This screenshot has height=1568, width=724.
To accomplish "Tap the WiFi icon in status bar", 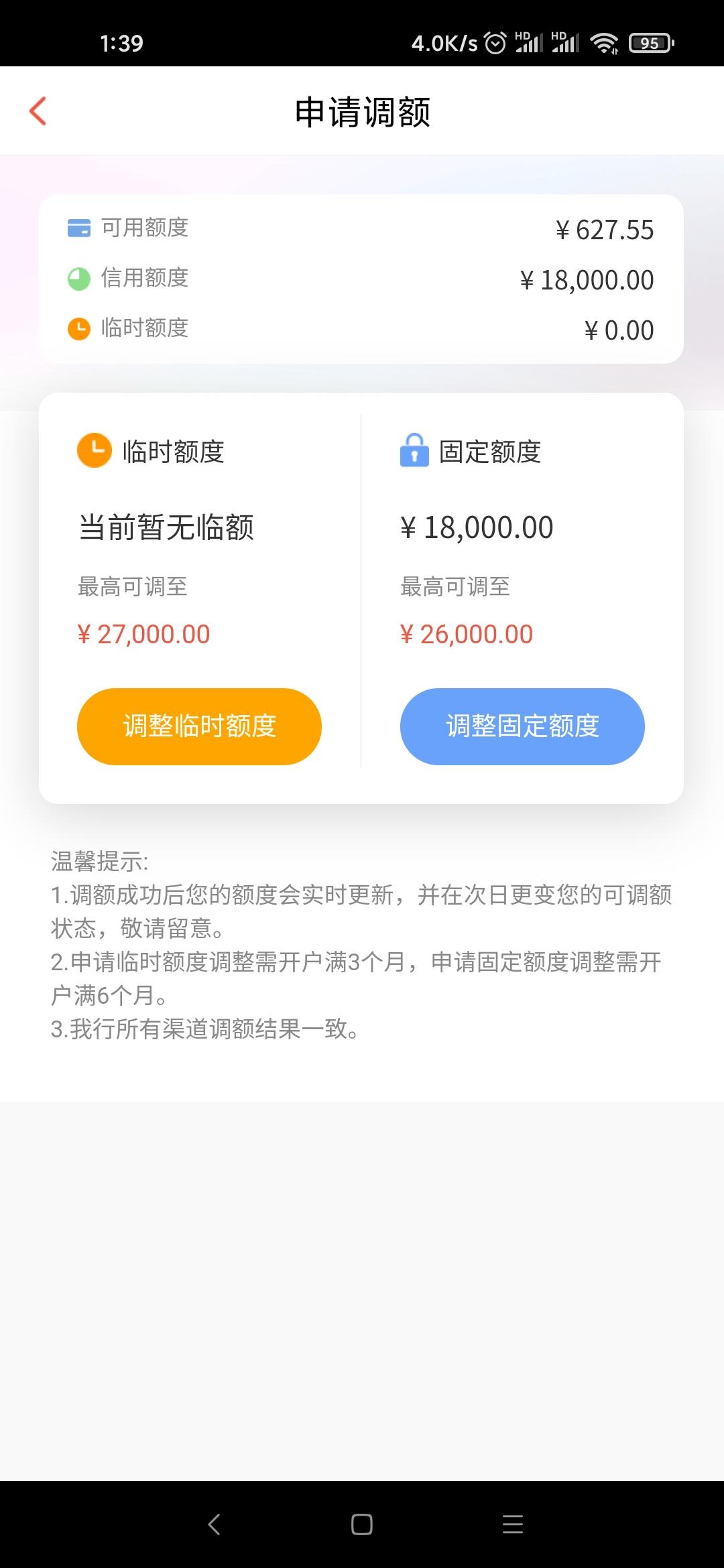I will tap(604, 44).
